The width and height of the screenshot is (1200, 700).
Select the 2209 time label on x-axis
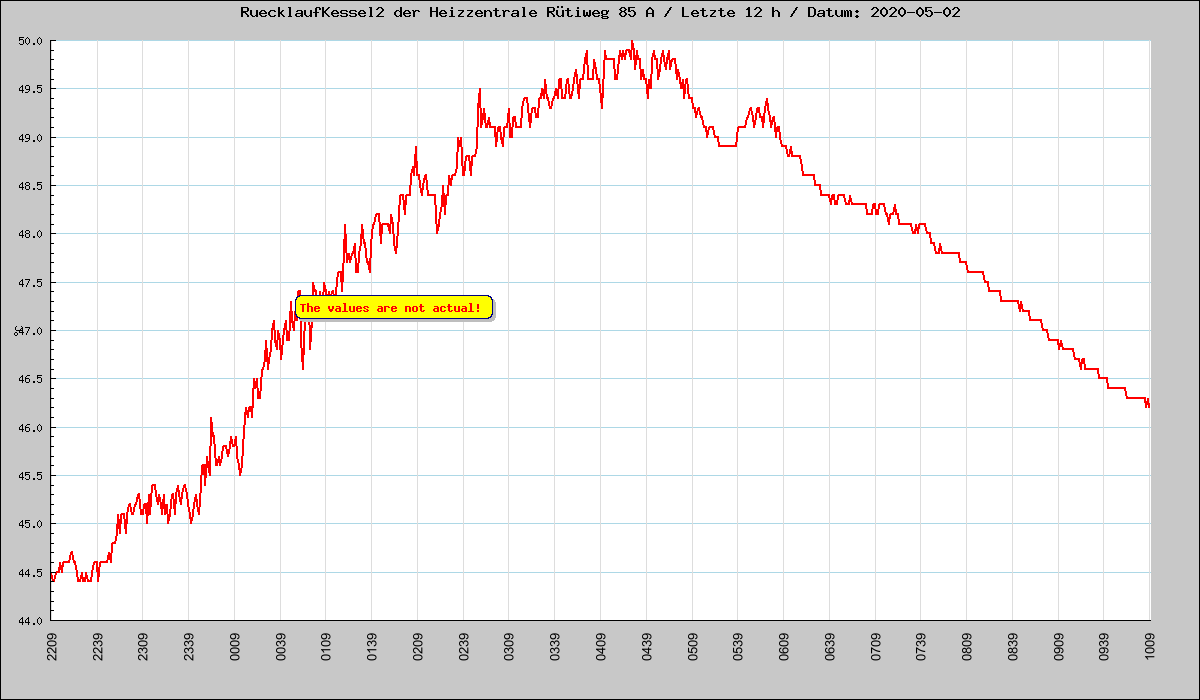(51, 645)
